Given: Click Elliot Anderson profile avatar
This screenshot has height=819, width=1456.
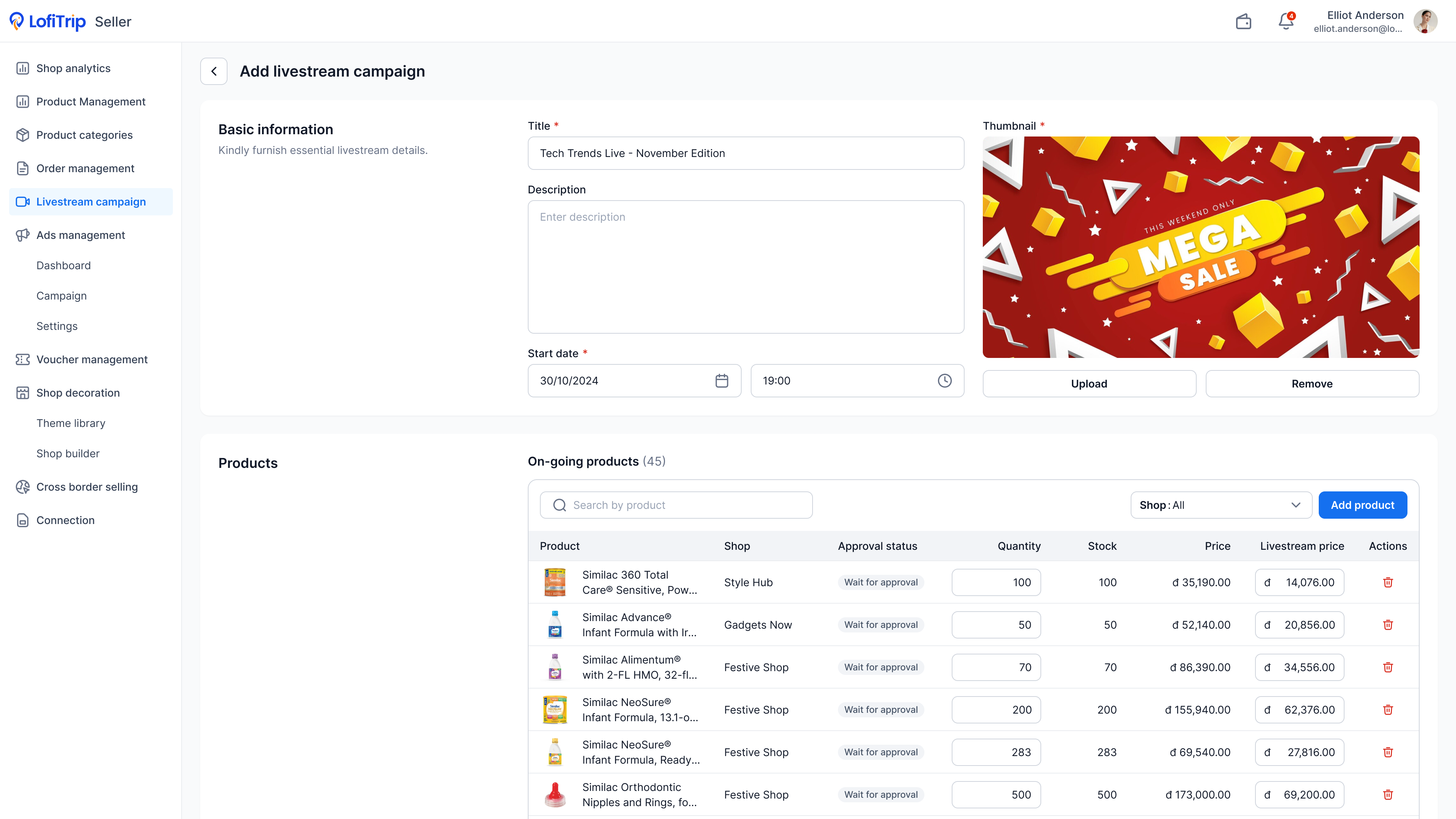Looking at the screenshot, I should click(1426, 22).
